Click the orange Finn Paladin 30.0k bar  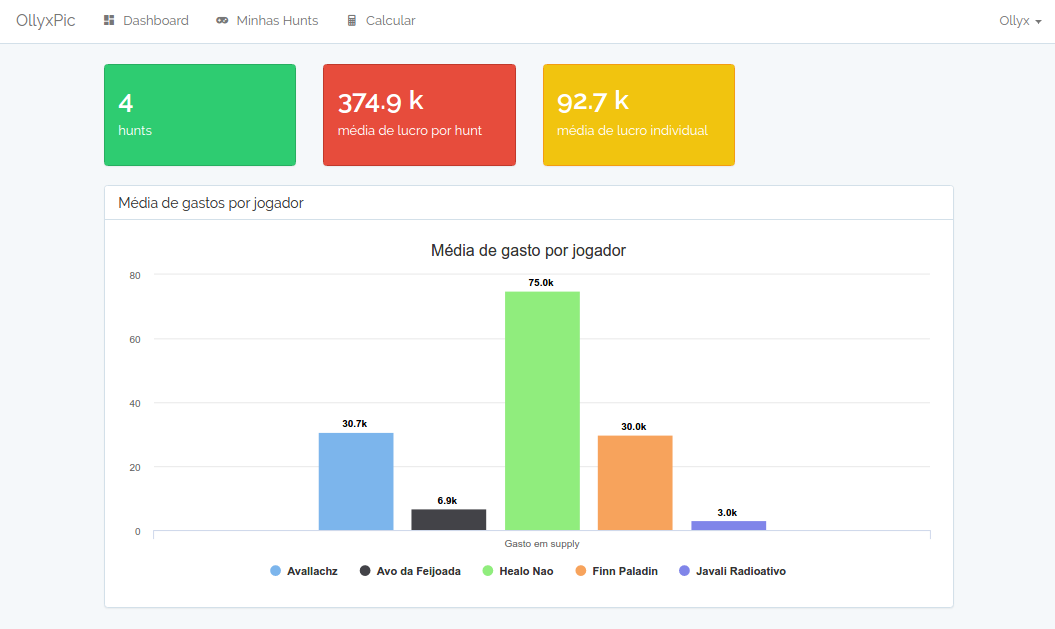tap(635, 482)
